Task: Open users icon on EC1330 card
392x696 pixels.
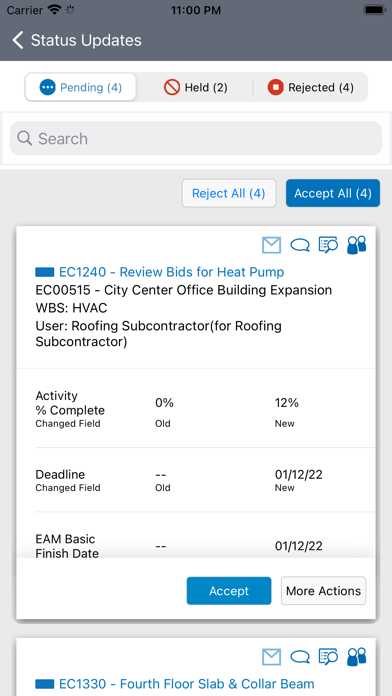Action: [x=356, y=657]
